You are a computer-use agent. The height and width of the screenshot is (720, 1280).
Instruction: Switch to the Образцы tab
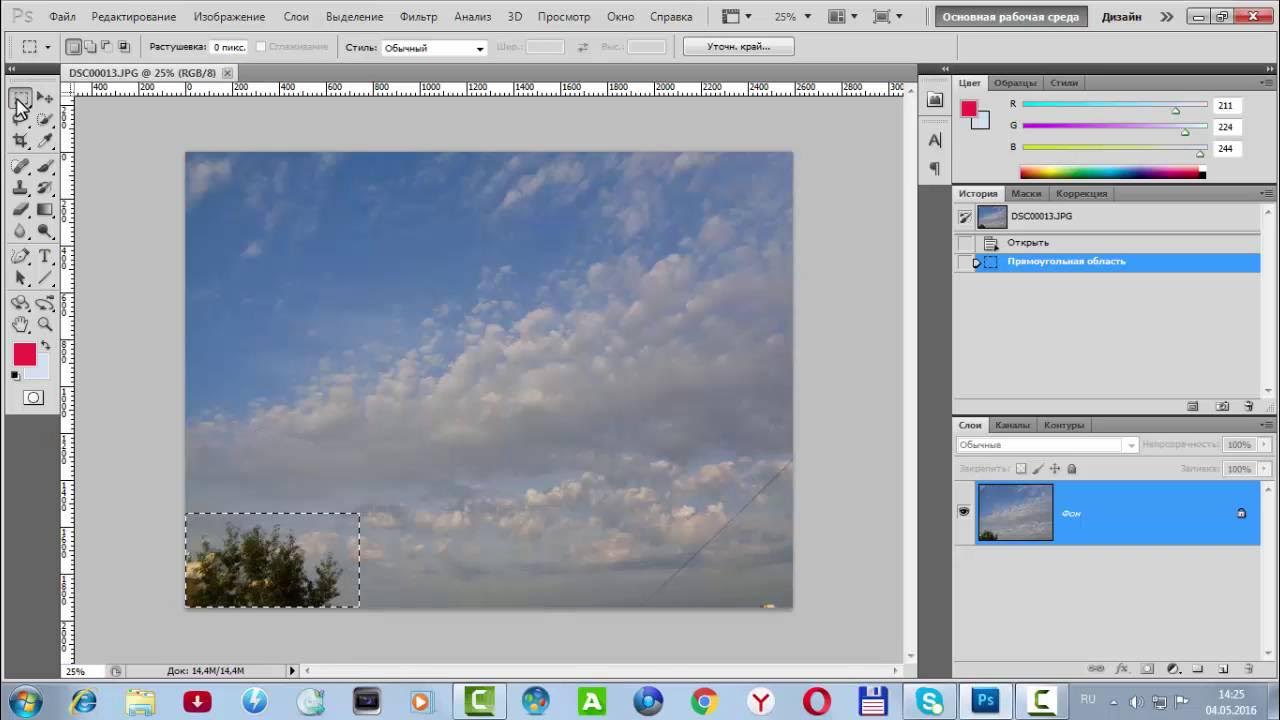pyautogui.click(x=1015, y=83)
